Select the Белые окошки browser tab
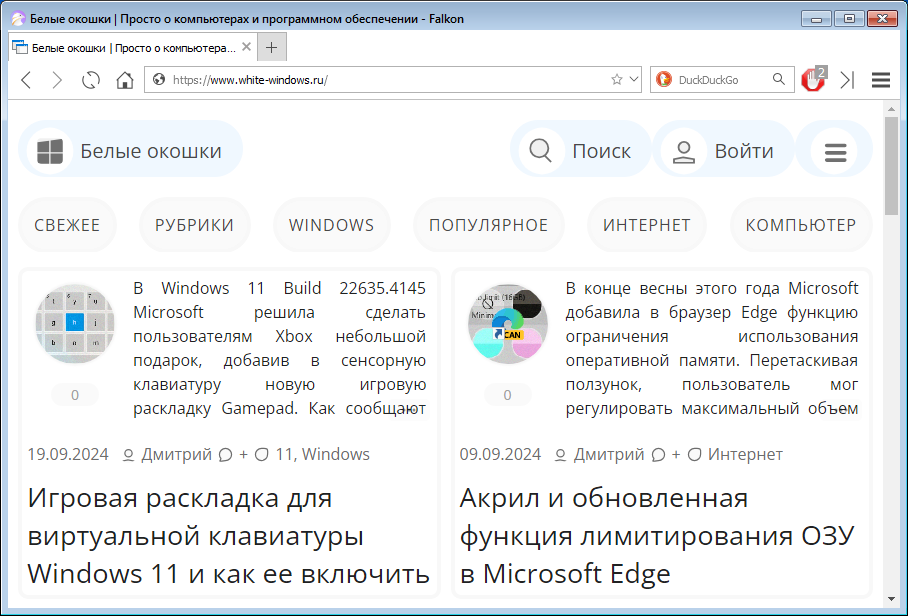This screenshot has height=616, width=908. [132, 47]
